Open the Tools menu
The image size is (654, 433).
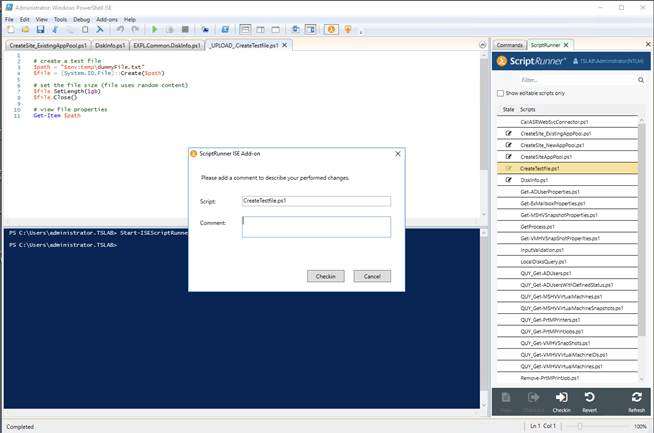(x=60, y=20)
